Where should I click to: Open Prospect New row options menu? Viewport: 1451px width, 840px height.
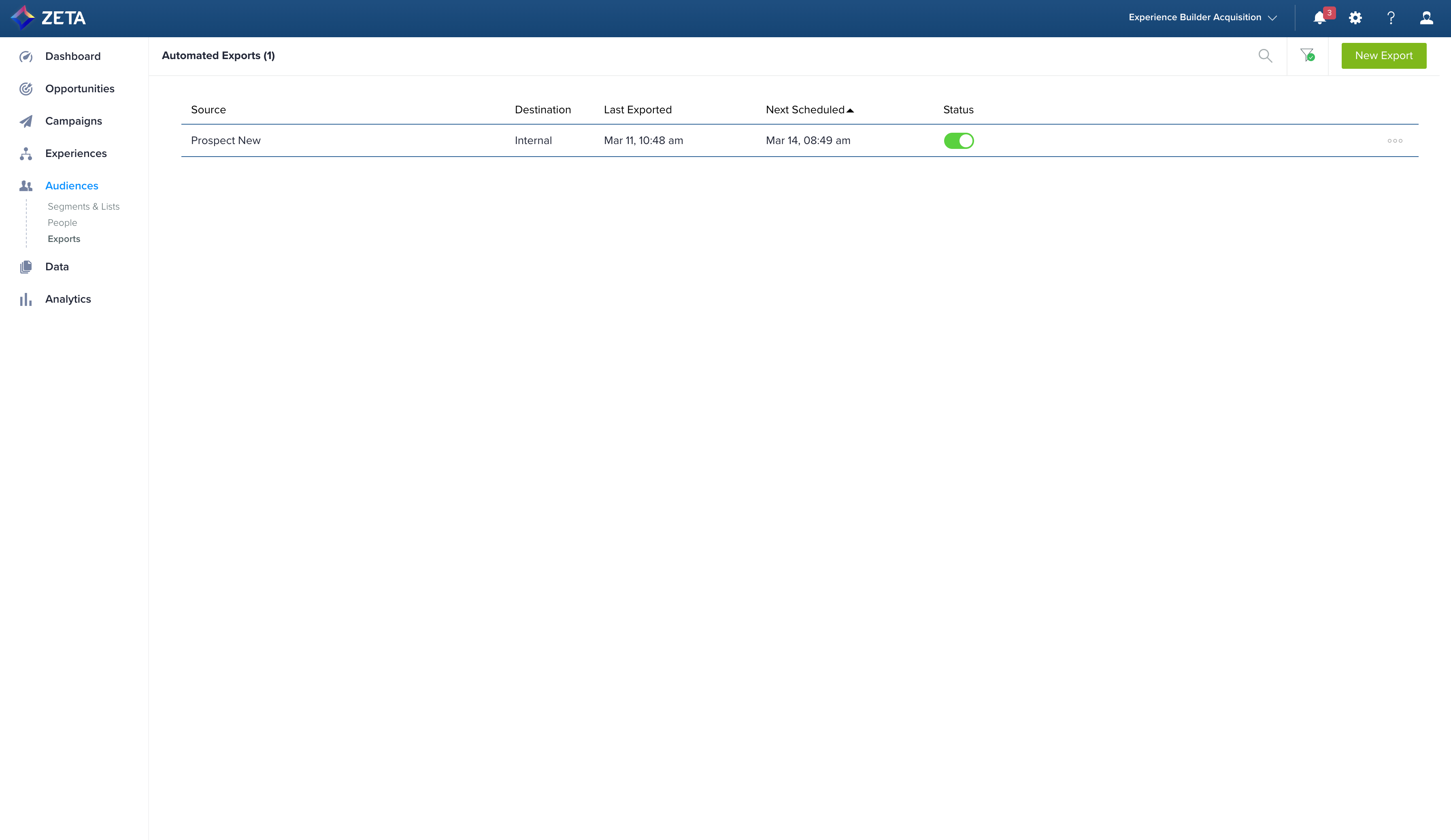(x=1395, y=141)
